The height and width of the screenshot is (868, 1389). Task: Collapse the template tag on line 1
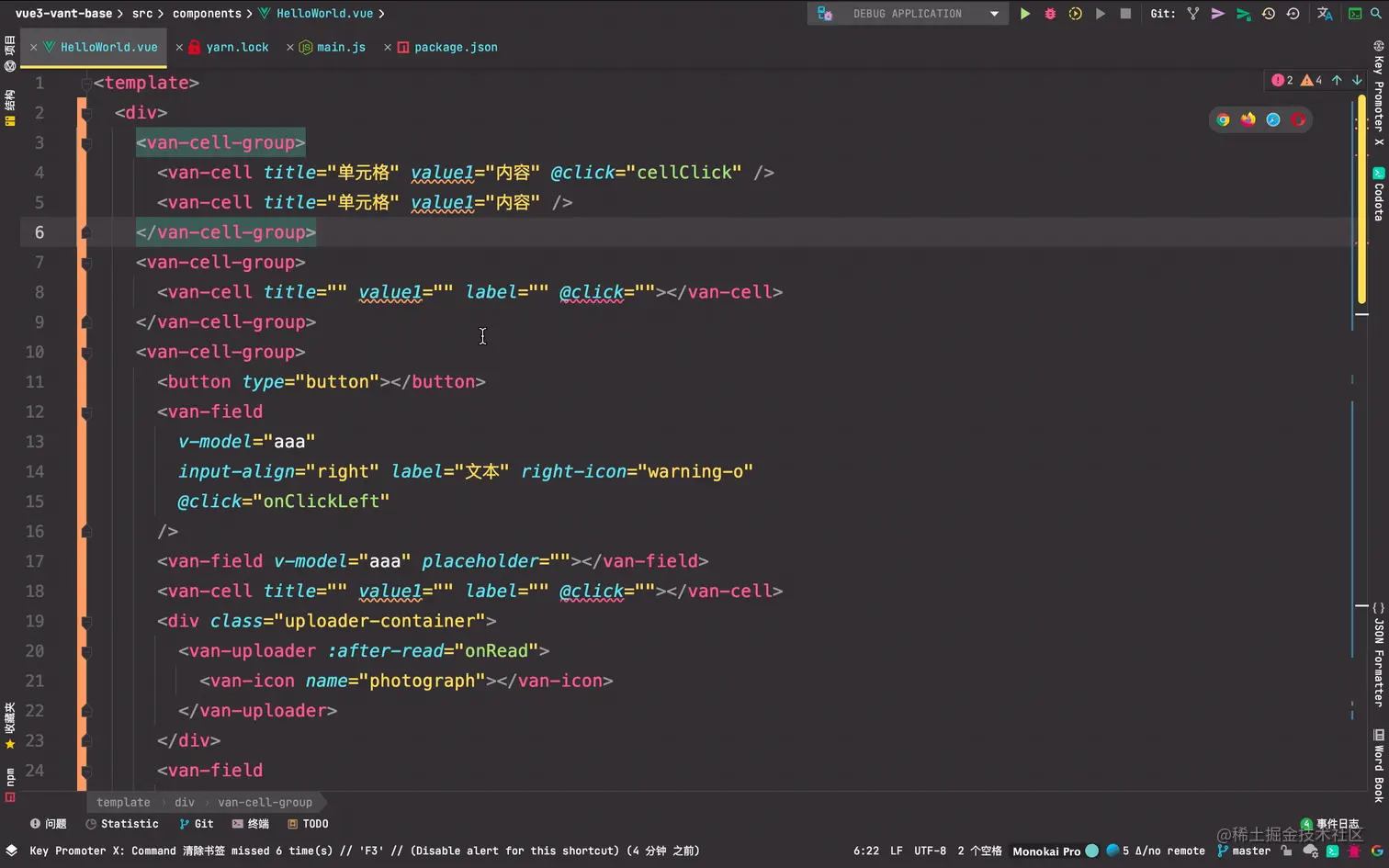click(x=86, y=83)
